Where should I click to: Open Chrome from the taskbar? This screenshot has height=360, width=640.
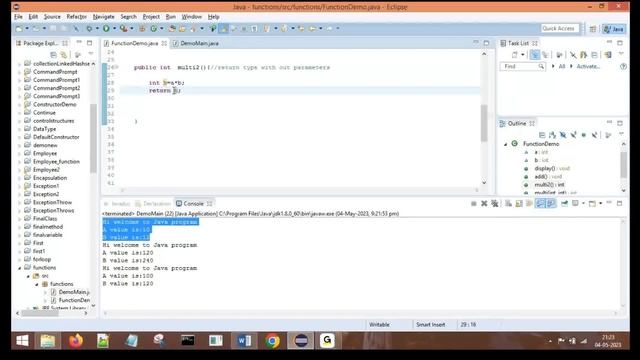click(x=273, y=340)
